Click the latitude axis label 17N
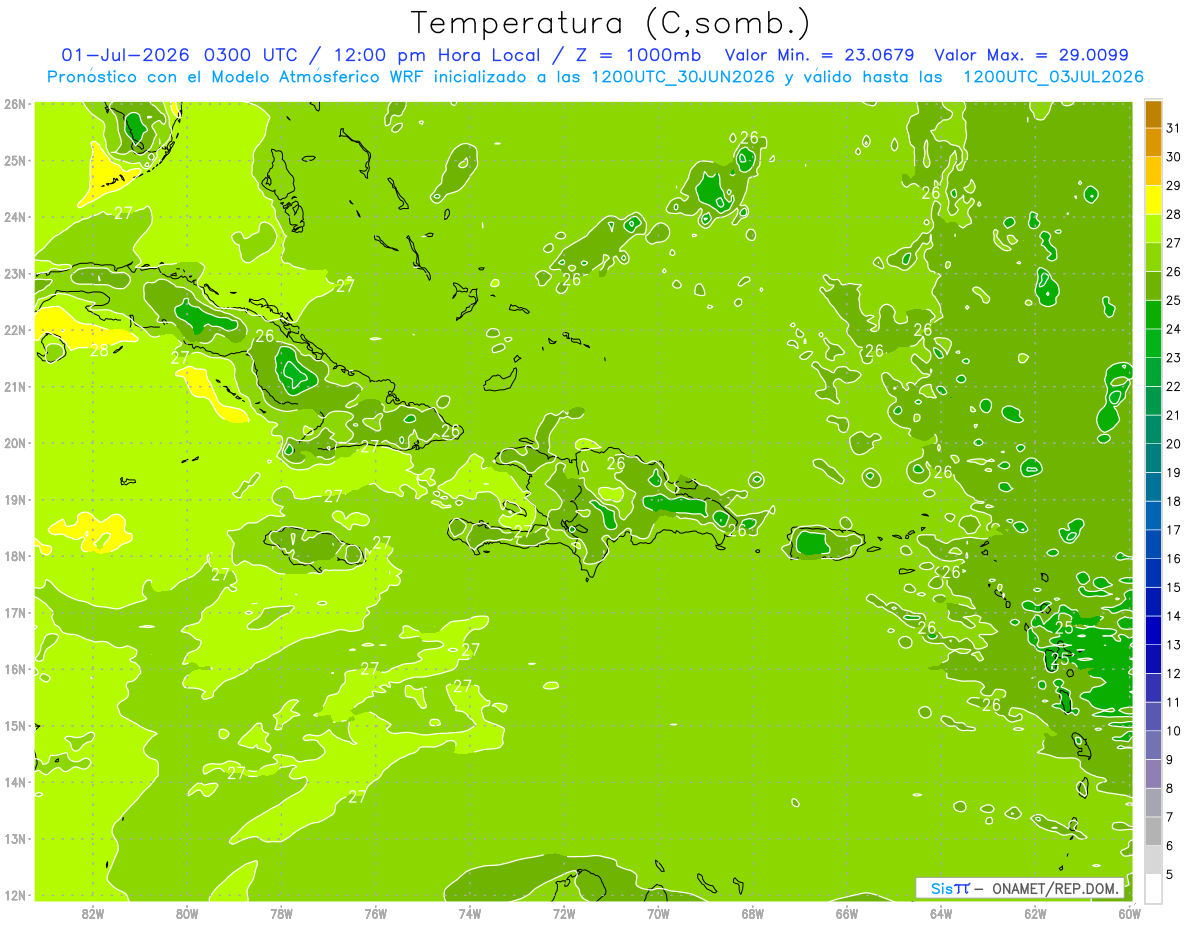 14,612
